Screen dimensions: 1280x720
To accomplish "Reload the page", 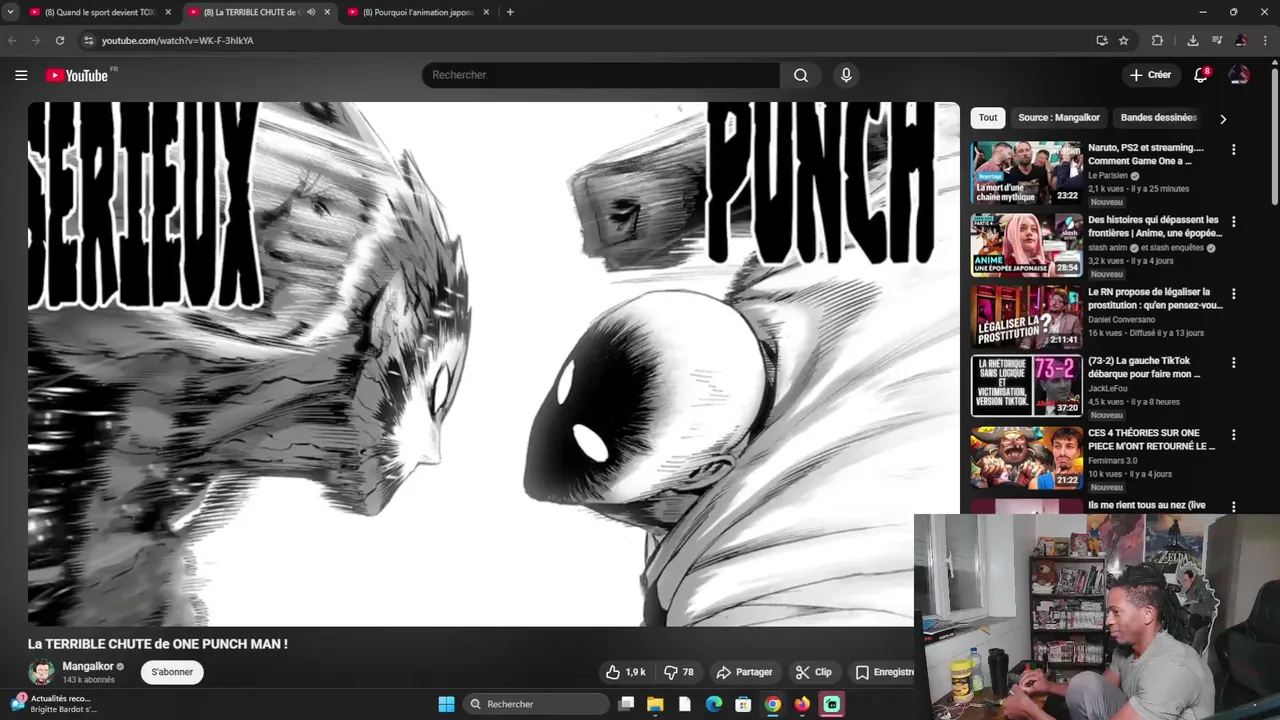I will [x=60, y=40].
